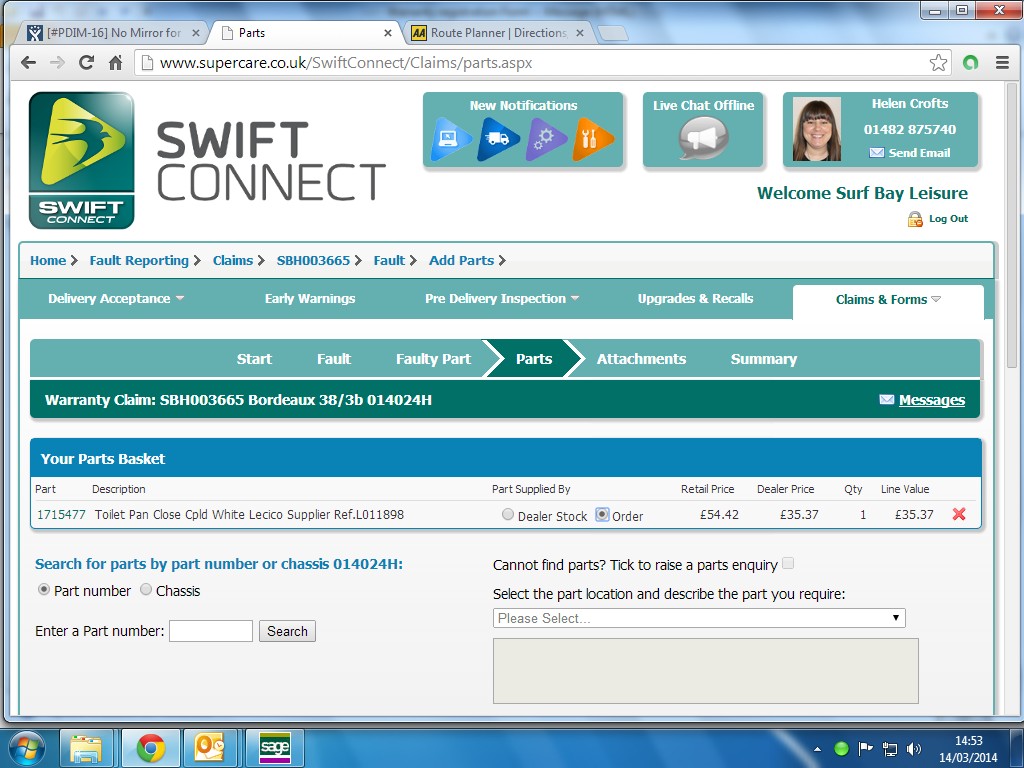Click the Log Out link
This screenshot has height=768, width=1024.
point(948,219)
